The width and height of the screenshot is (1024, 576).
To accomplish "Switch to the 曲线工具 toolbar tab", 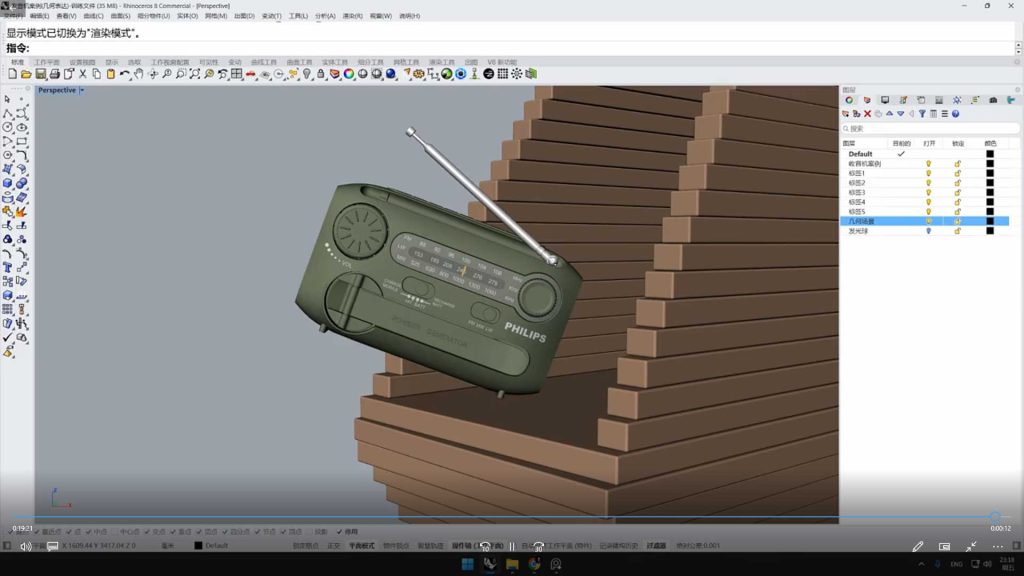I will coord(264,62).
